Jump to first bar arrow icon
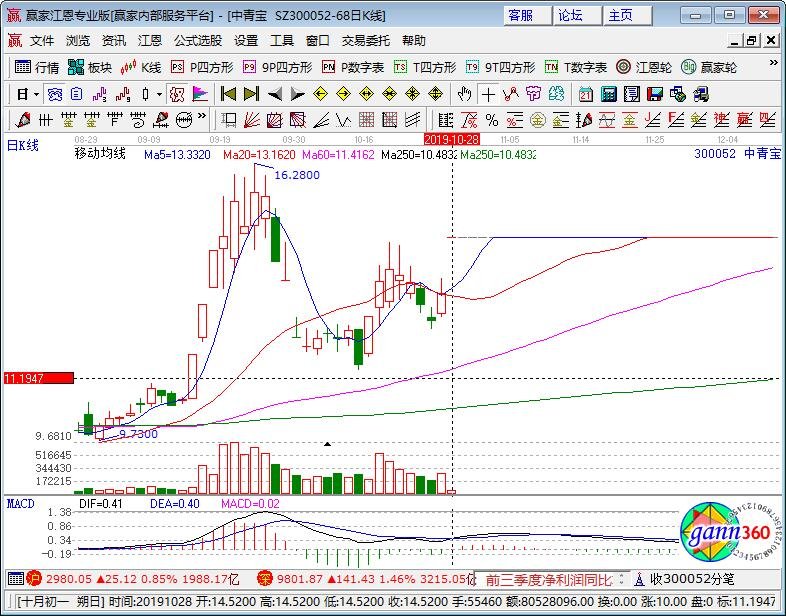This screenshot has width=786, height=616. [x=228, y=94]
